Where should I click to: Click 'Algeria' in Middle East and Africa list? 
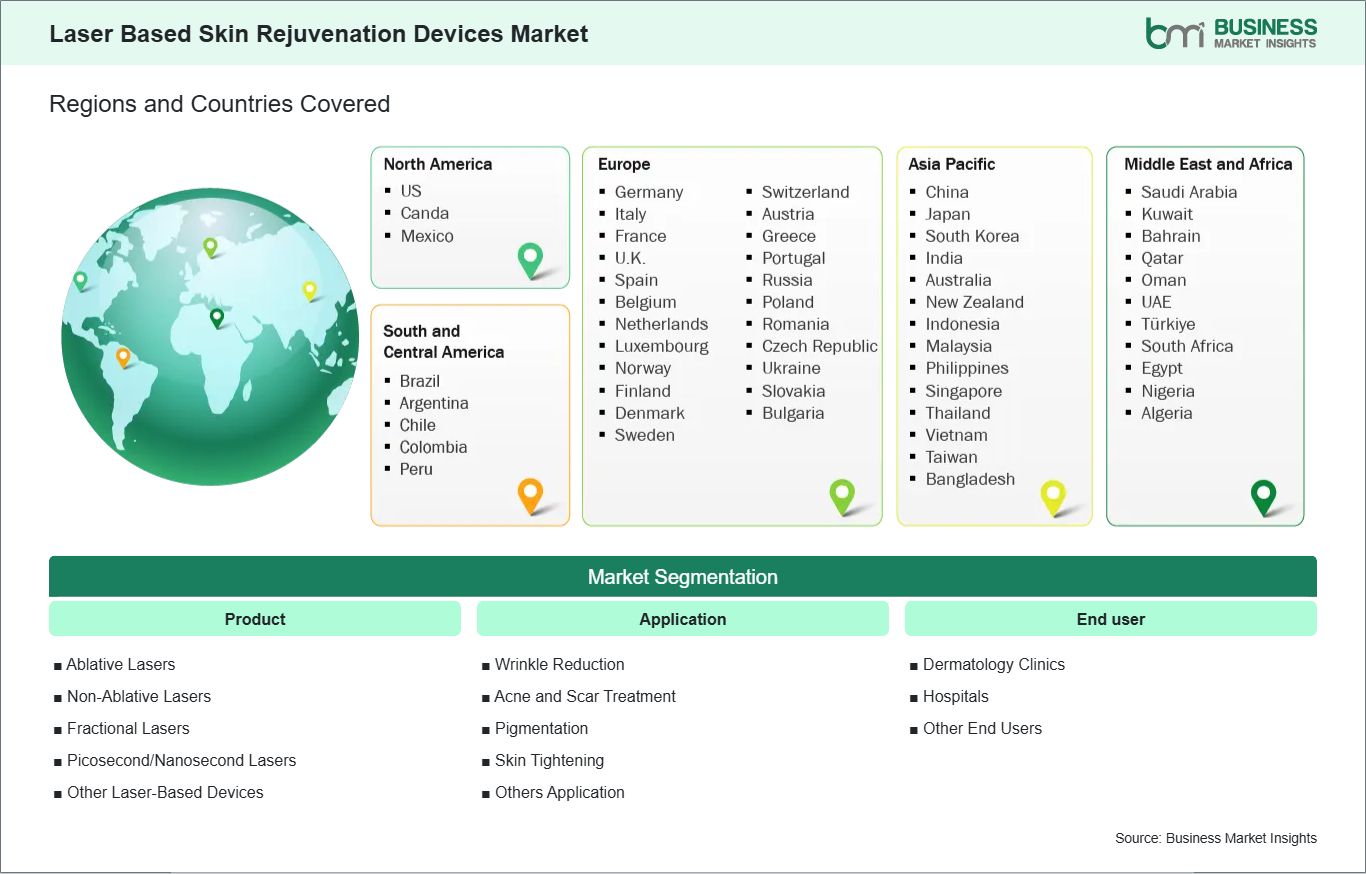(x=1167, y=413)
